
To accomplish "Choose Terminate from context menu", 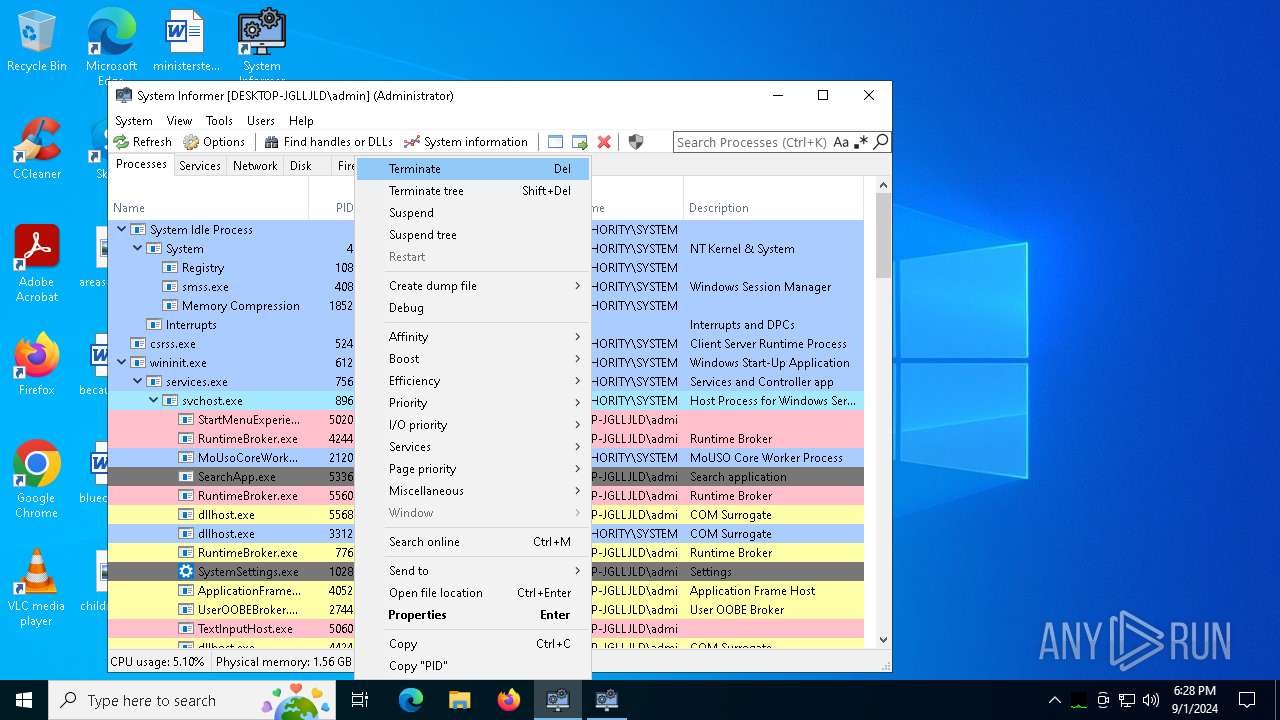I will 473,169.
